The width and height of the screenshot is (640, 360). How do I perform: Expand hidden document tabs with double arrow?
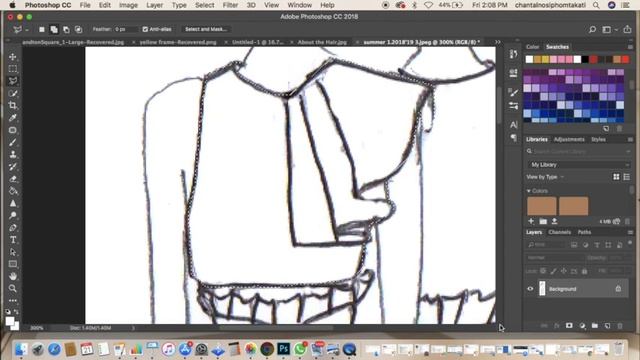(498, 42)
